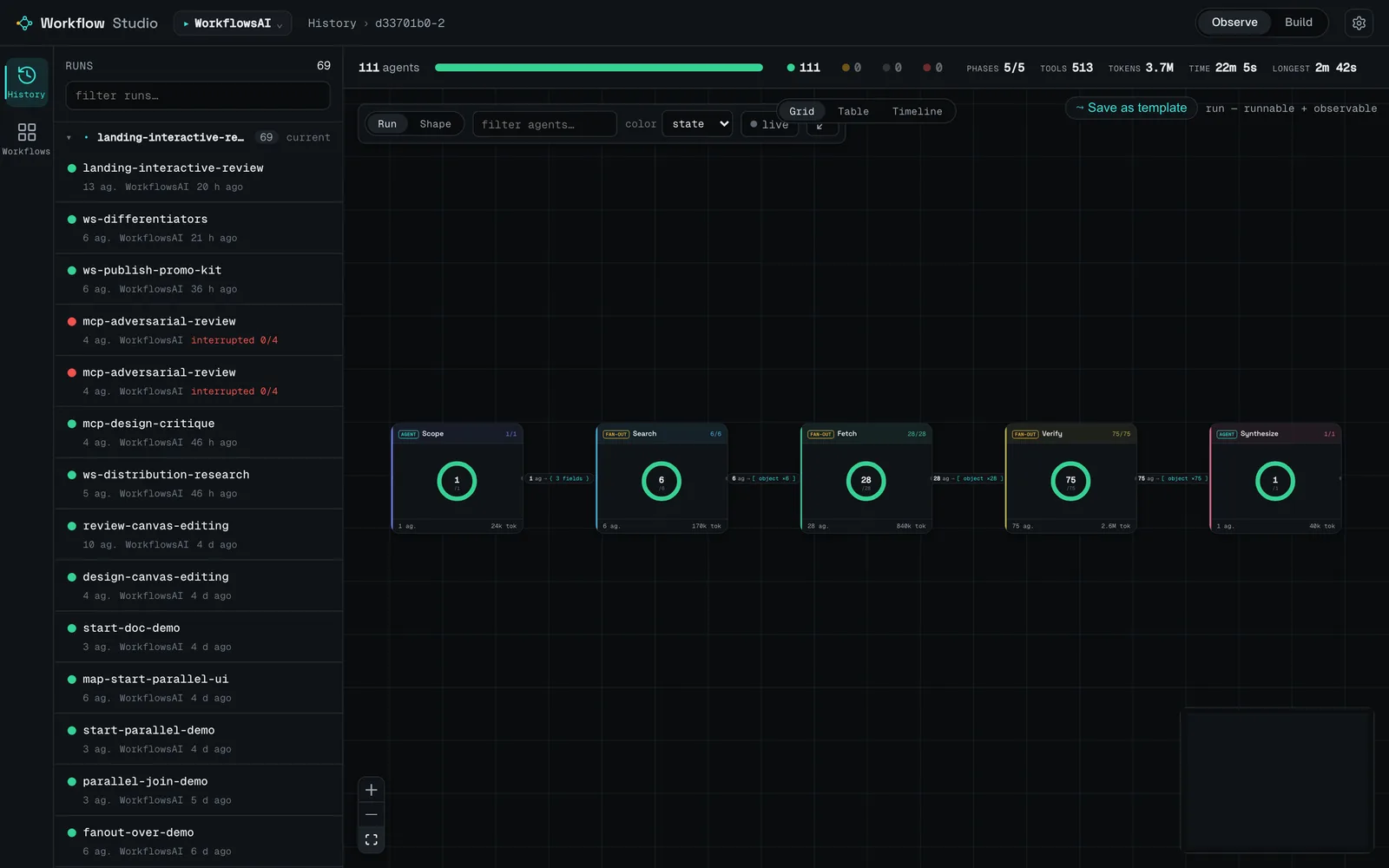Zoom in on the canvas
This screenshot has height=868, width=1389.
372,790
